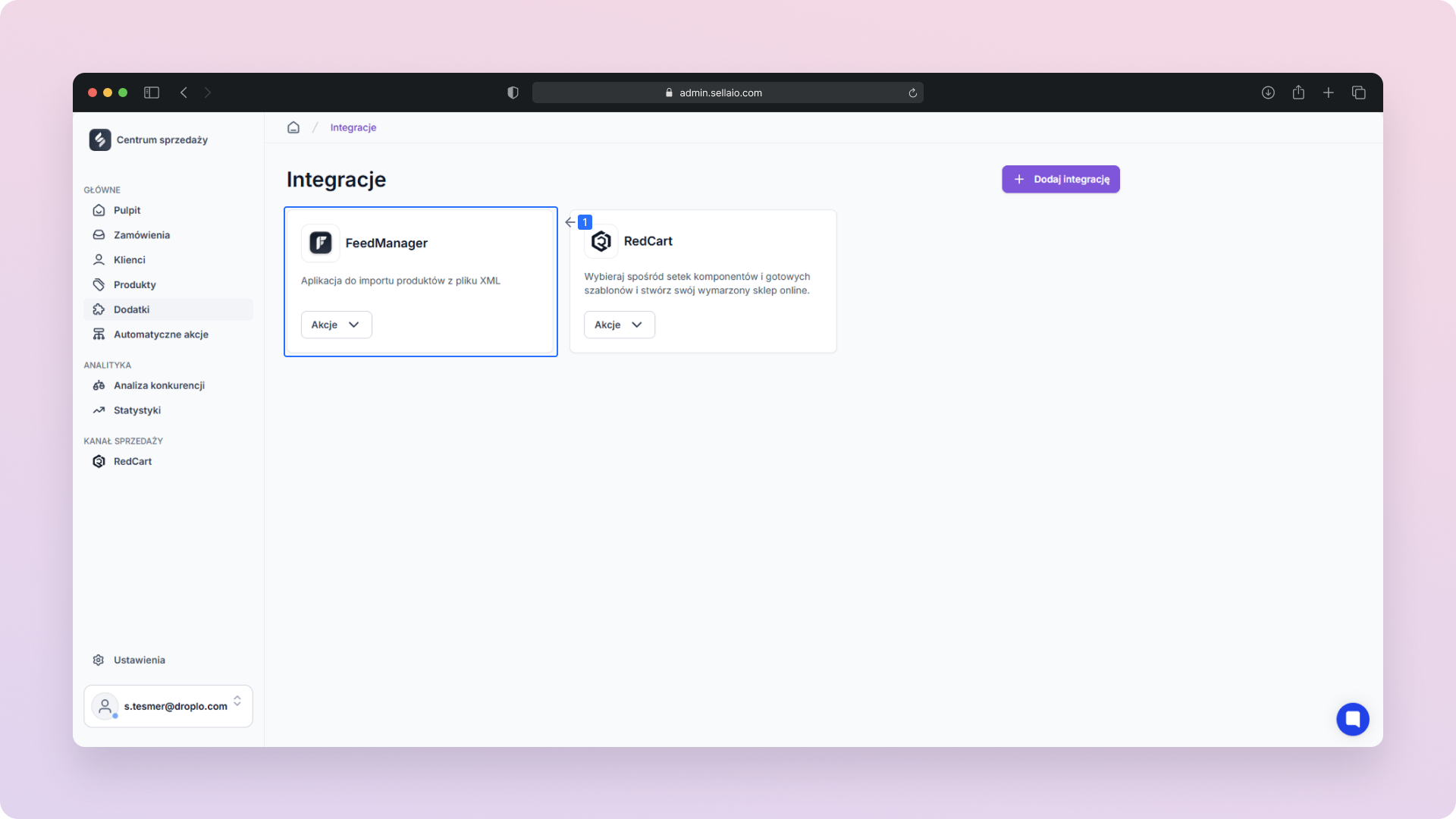1456x819 pixels.
Task: Click the user avatar icon
Action: pyautogui.click(x=105, y=706)
